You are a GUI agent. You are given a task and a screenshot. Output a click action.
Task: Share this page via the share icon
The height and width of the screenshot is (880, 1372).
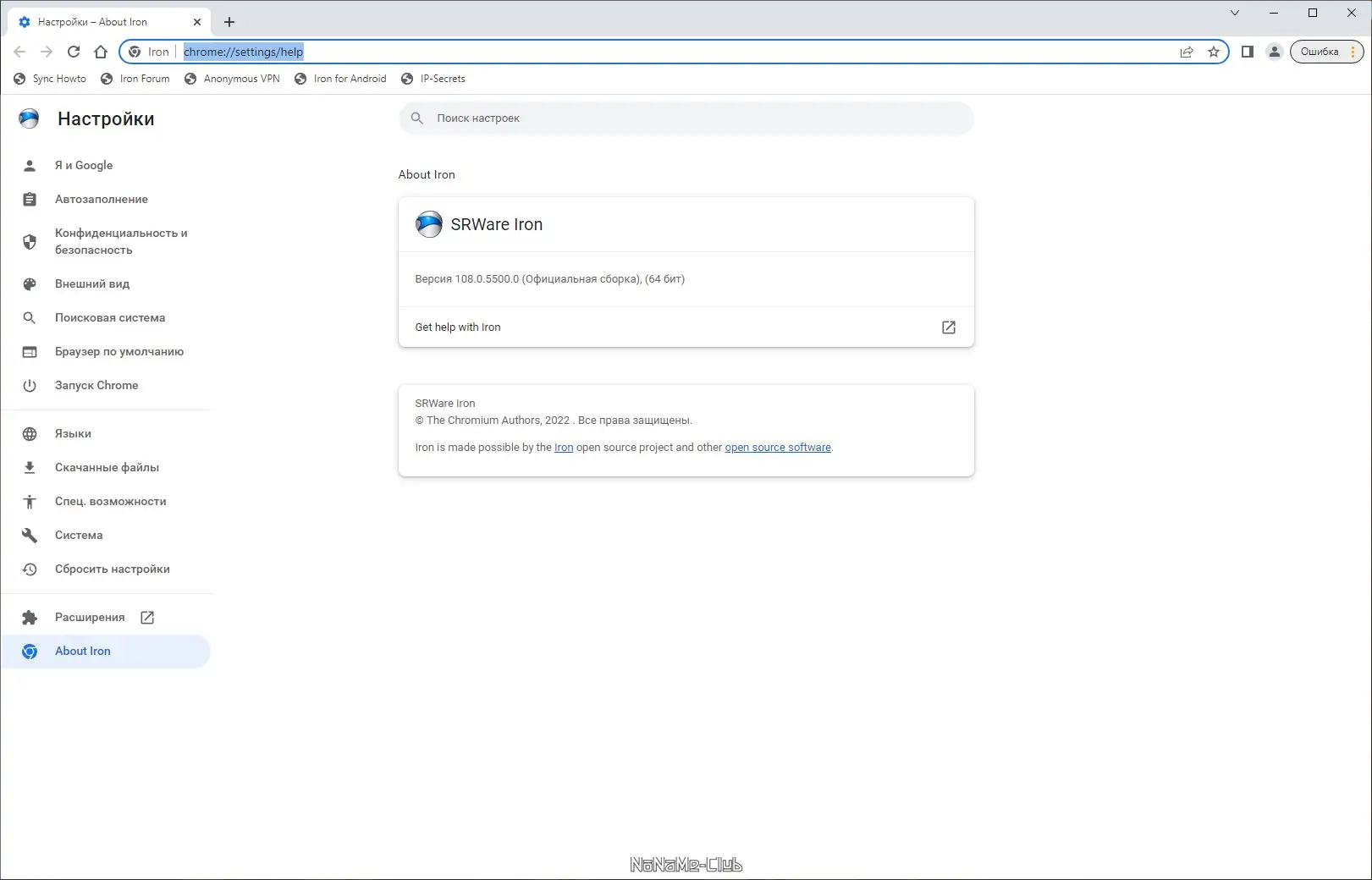tap(1187, 52)
